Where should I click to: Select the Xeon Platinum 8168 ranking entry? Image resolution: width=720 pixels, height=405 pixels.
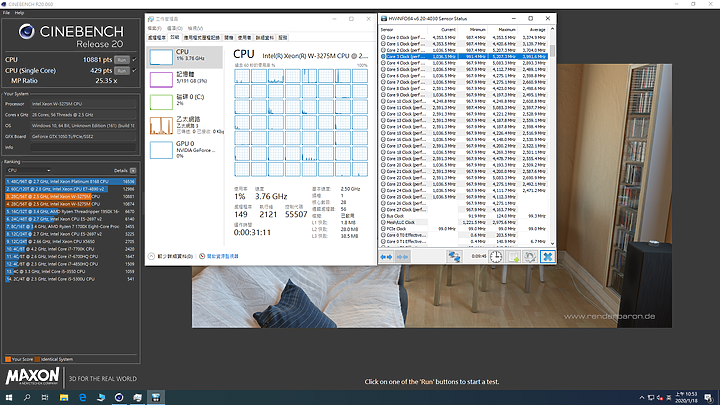pyautogui.click(x=71, y=181)
